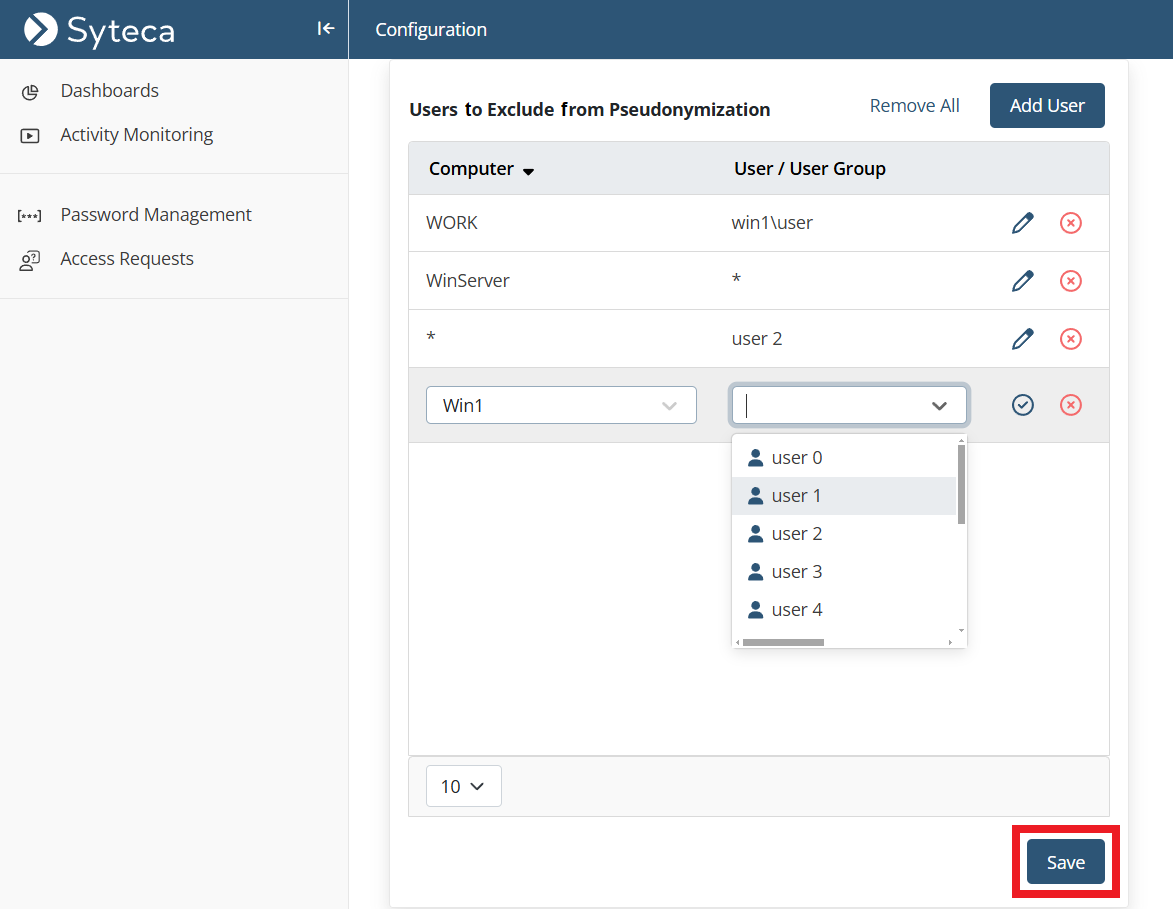Delete the user 2 exclusion row
Image resolution: width=1173 pixels, height=909 pixels.
point(1070,339)
